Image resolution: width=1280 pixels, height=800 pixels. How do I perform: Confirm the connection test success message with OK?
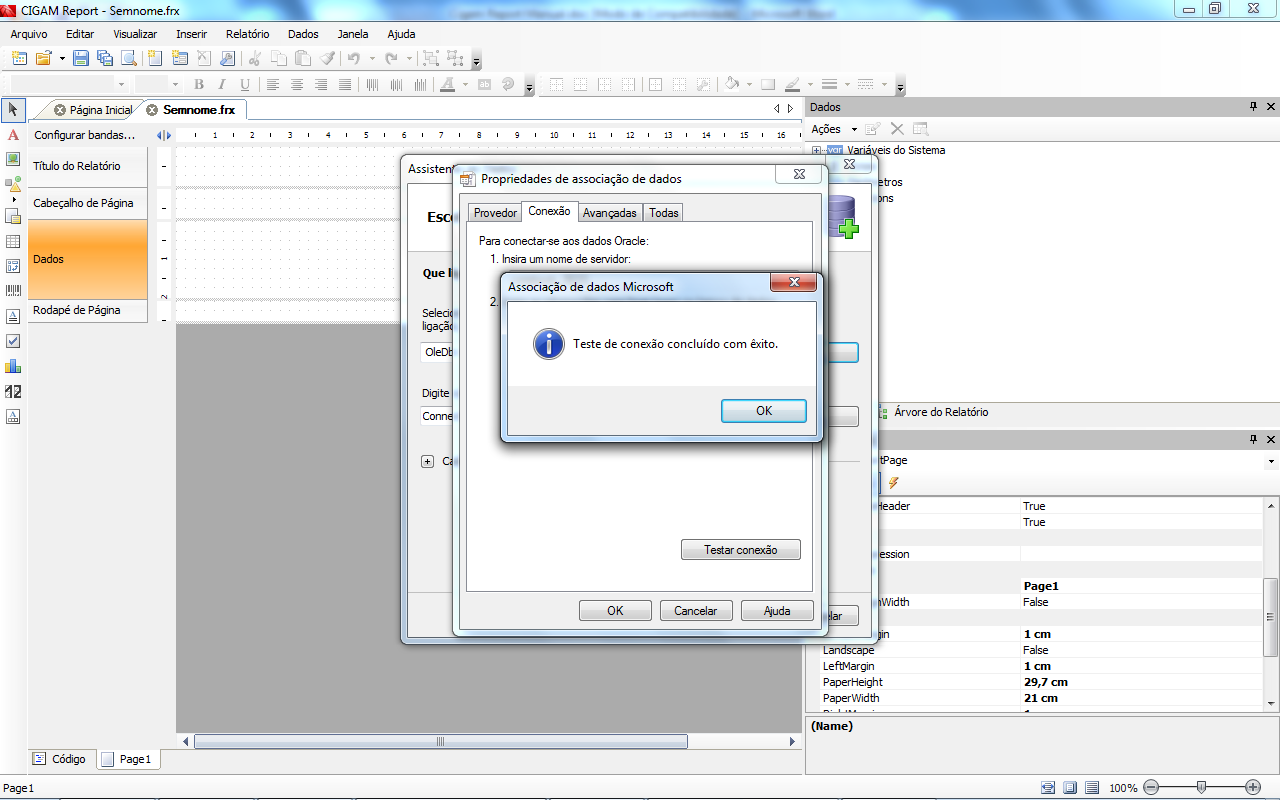(764, 411)
